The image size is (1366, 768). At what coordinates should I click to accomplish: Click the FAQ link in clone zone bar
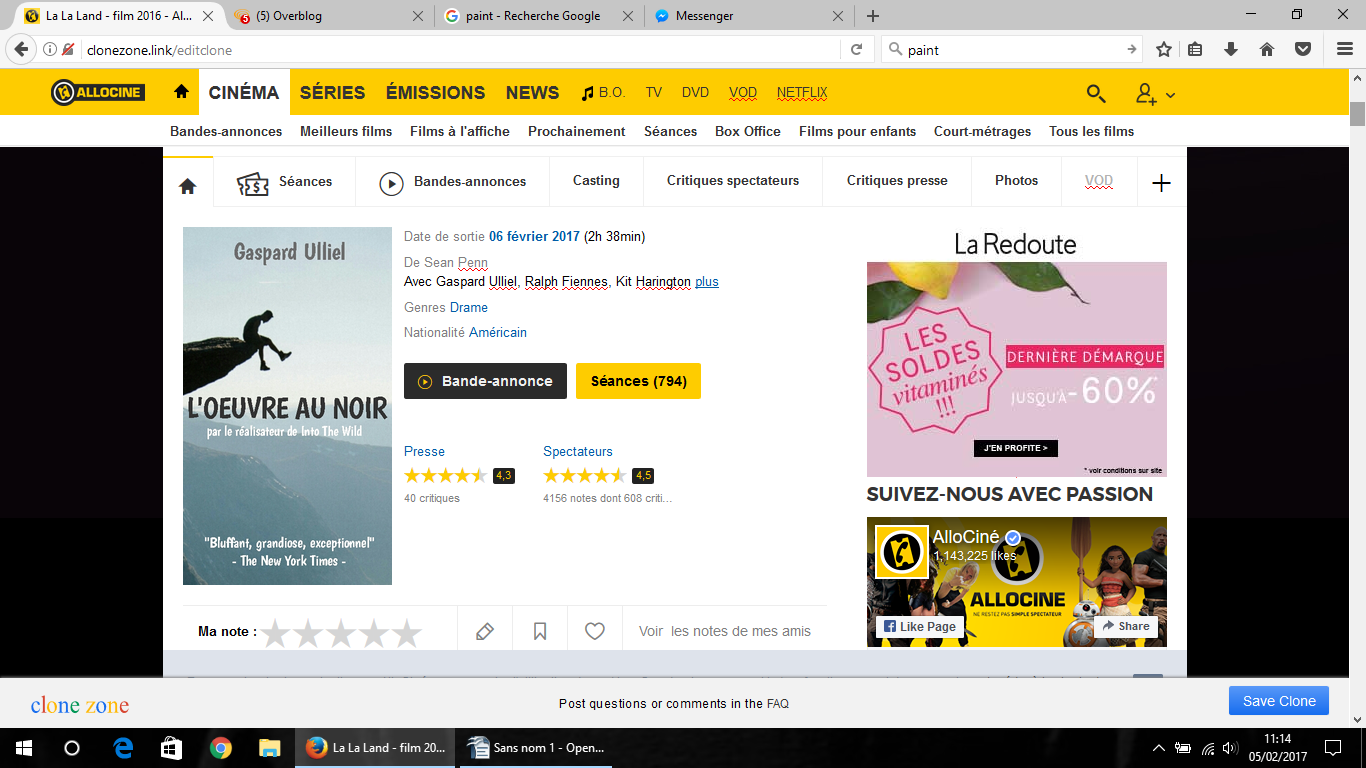tap(778, 704)
